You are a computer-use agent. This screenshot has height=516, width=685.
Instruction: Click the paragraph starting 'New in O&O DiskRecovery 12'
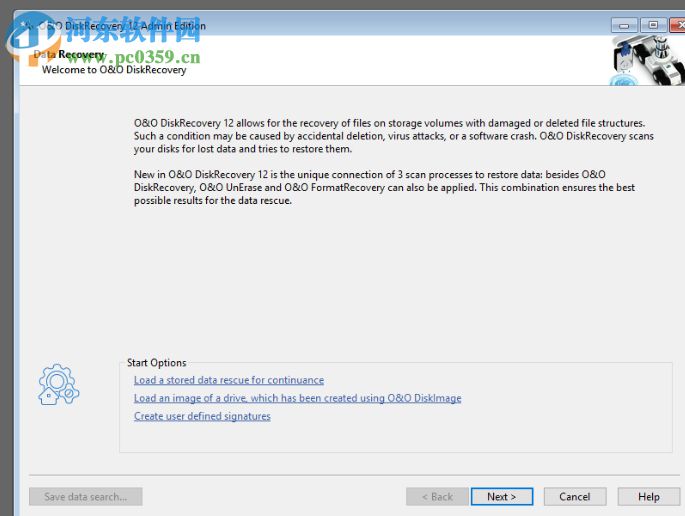click(x=384, y=187)
